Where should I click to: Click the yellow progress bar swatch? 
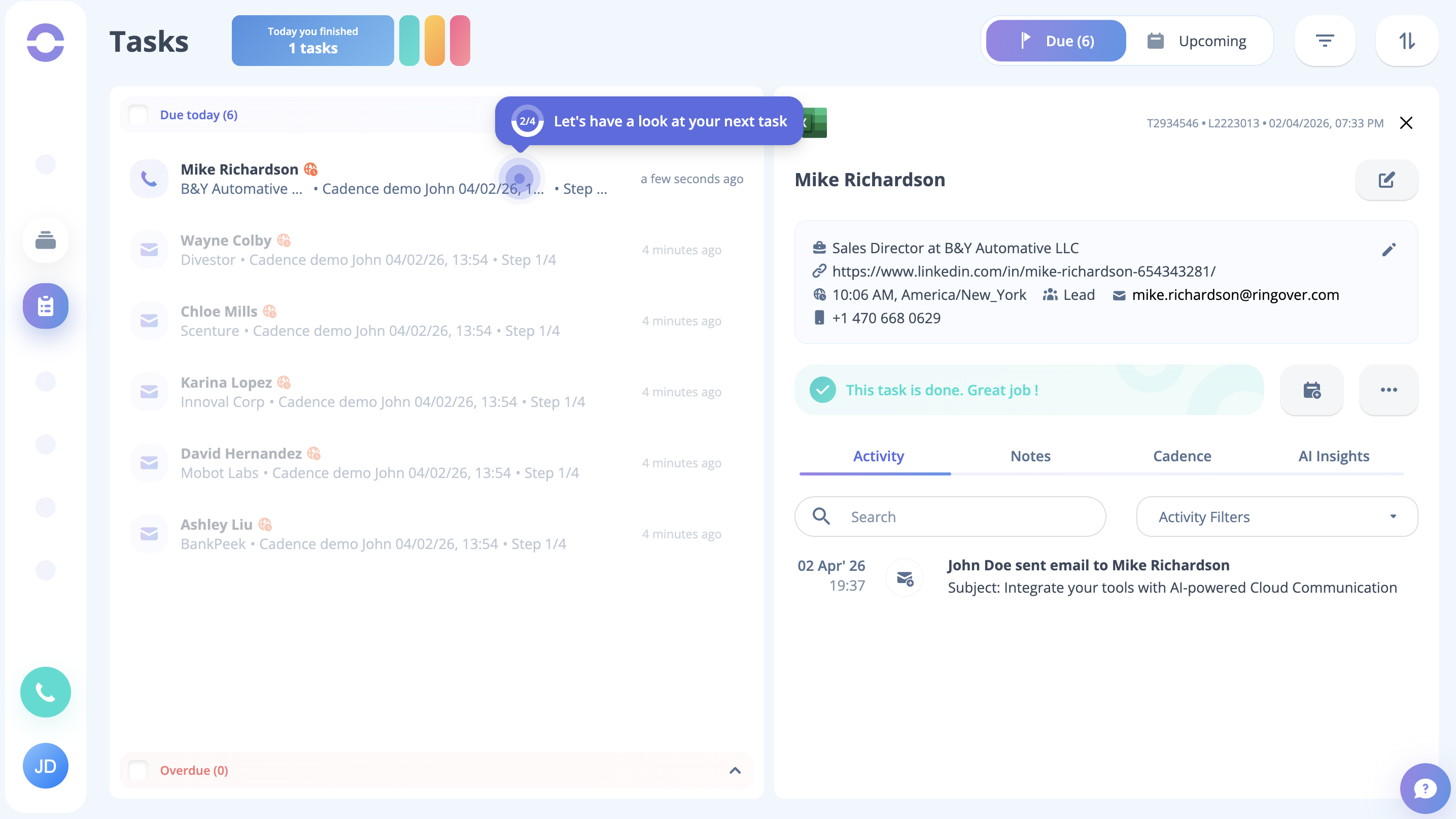click(x=434, y=41)
